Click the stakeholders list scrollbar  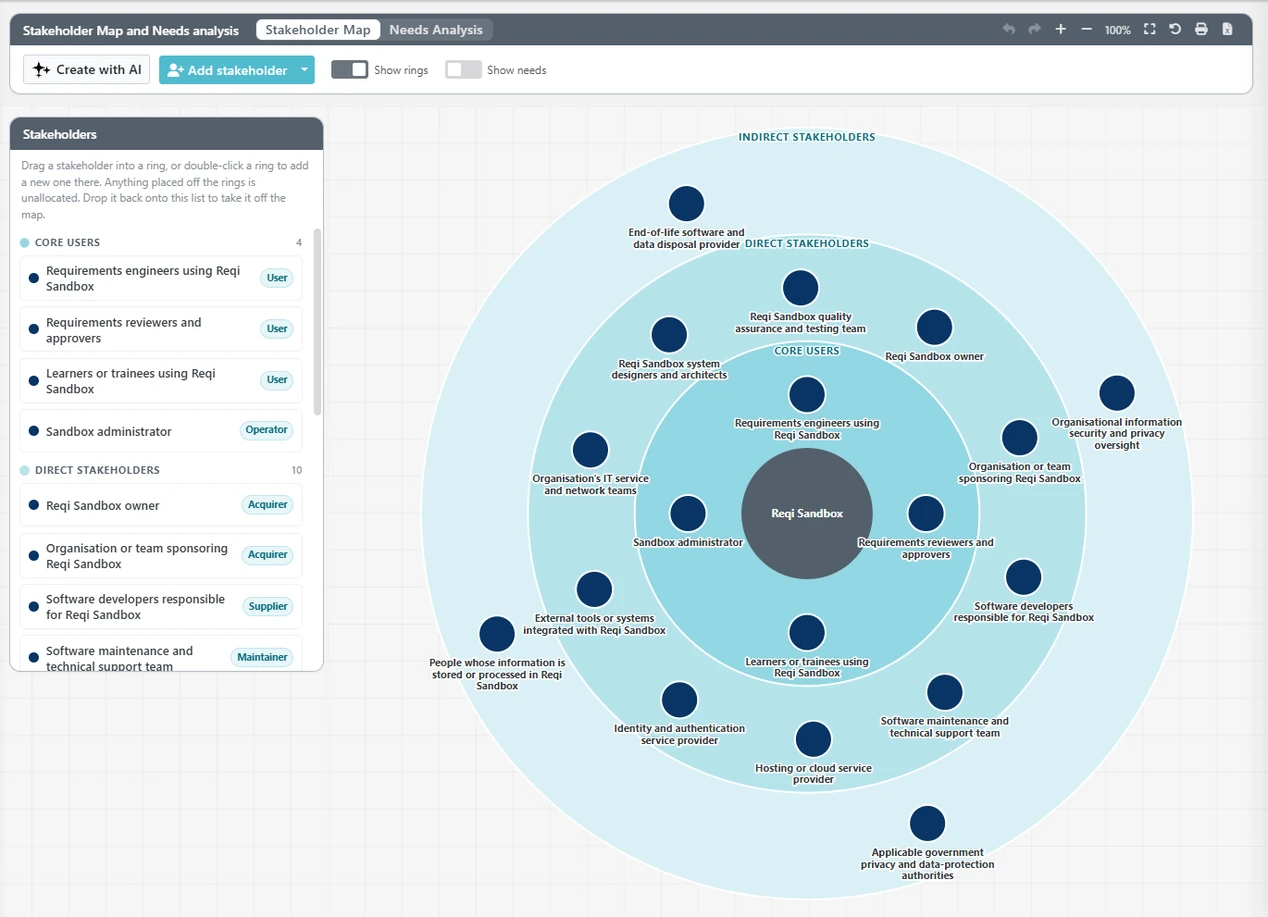pyautogui.click(x=318, y=322)
